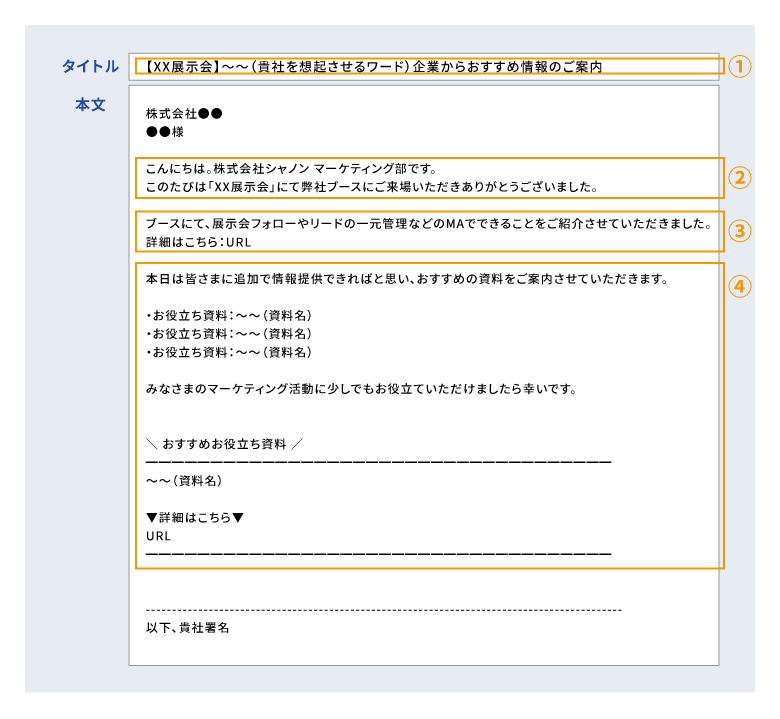Select the email title field with 【XX展示会】
Viewport: 780px width, 719px height.
(x=375, y=67)
